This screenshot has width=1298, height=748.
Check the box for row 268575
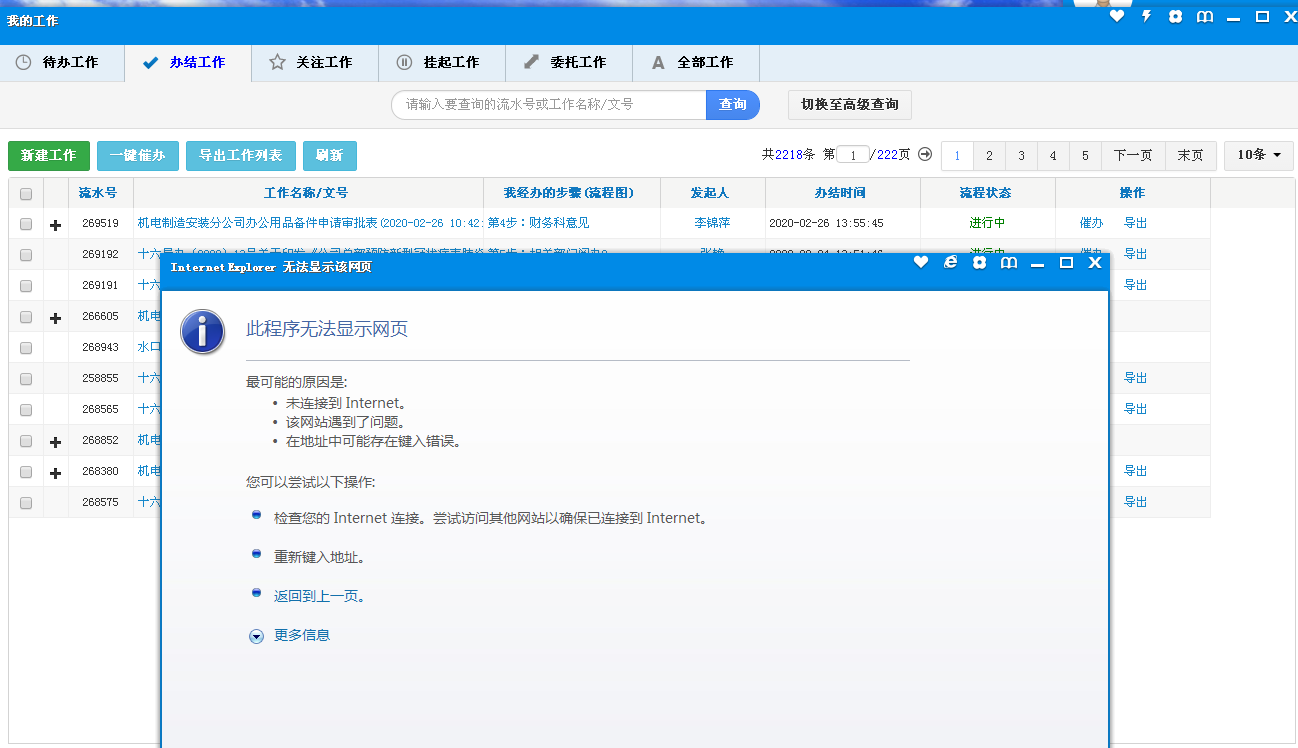point(26,502)
